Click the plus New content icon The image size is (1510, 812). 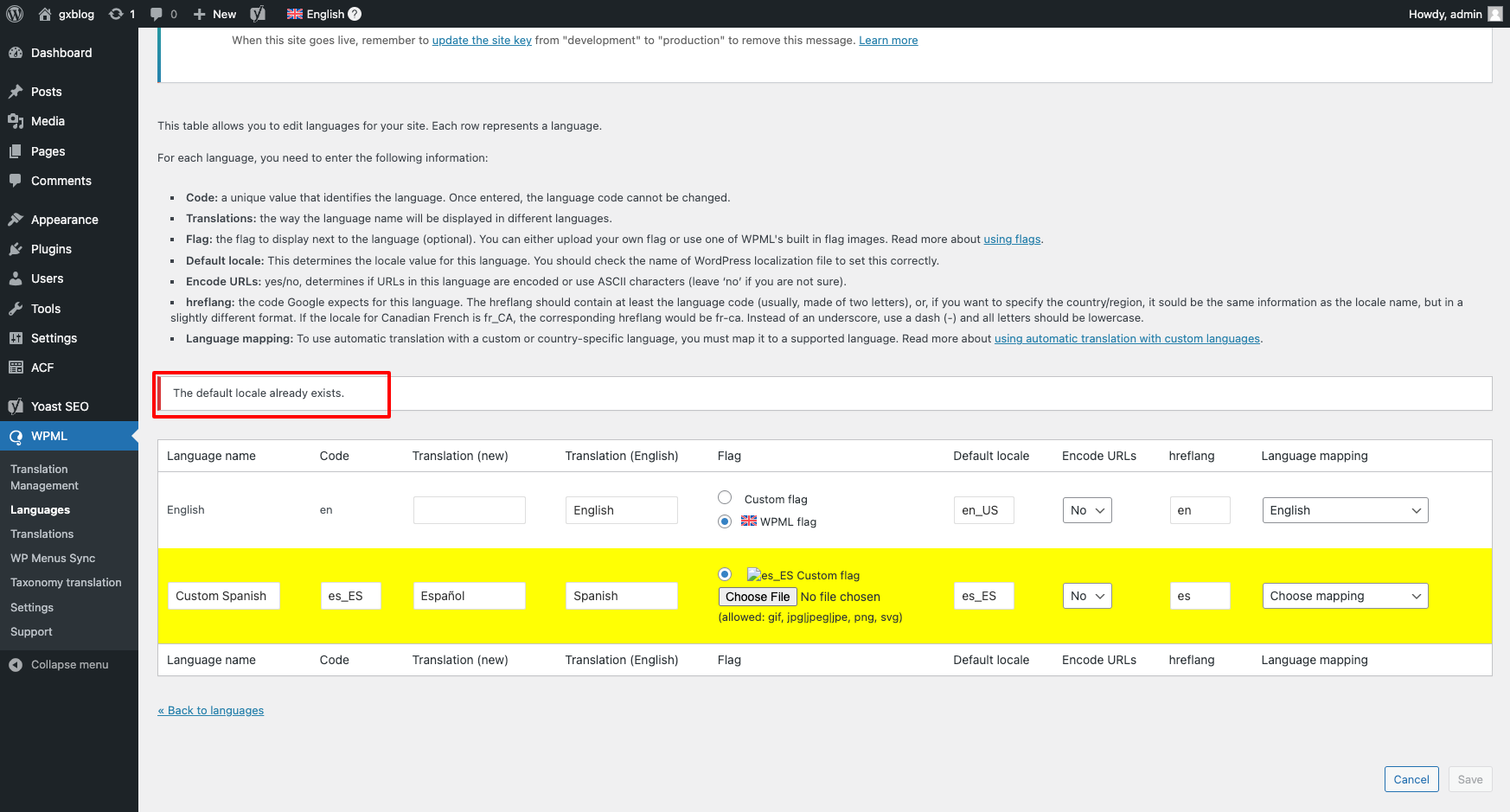[200, 14]
